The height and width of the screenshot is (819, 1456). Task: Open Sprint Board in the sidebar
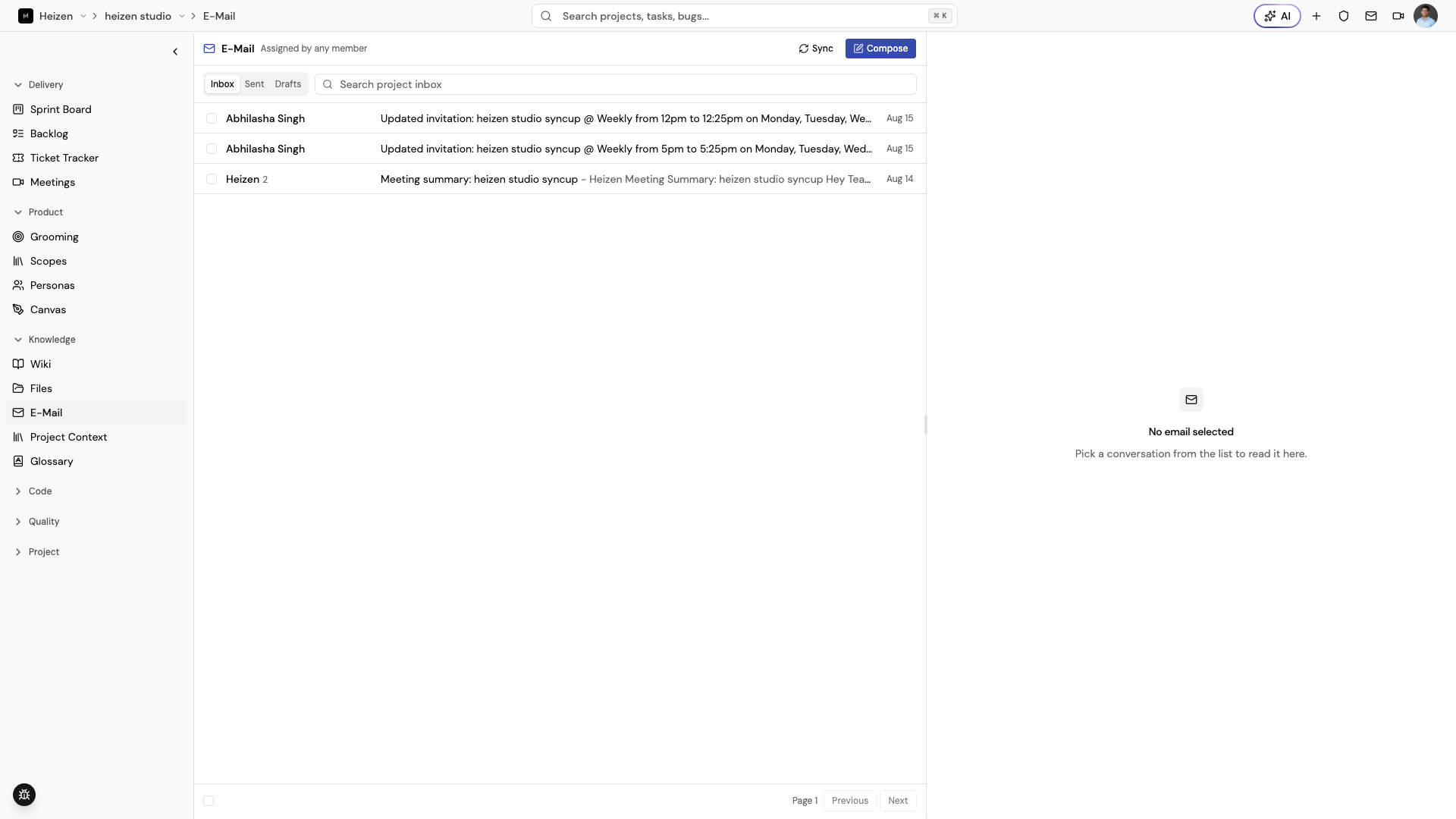point(96,109)
